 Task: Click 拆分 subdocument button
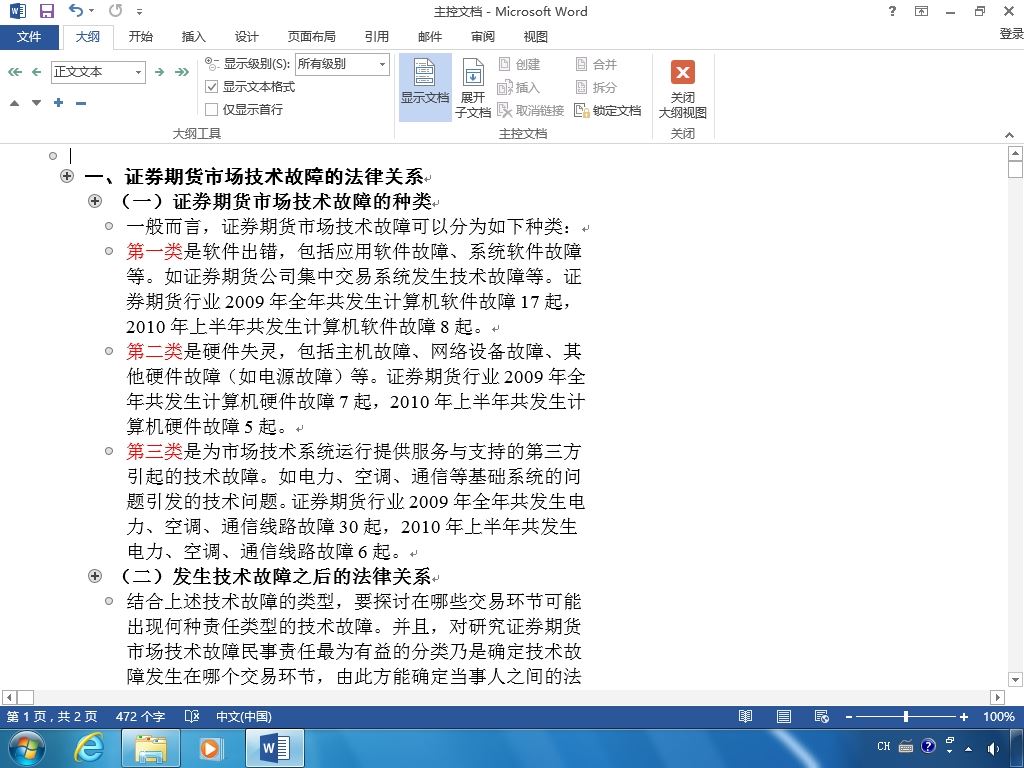pyautogui.click(x=596, y=87)
